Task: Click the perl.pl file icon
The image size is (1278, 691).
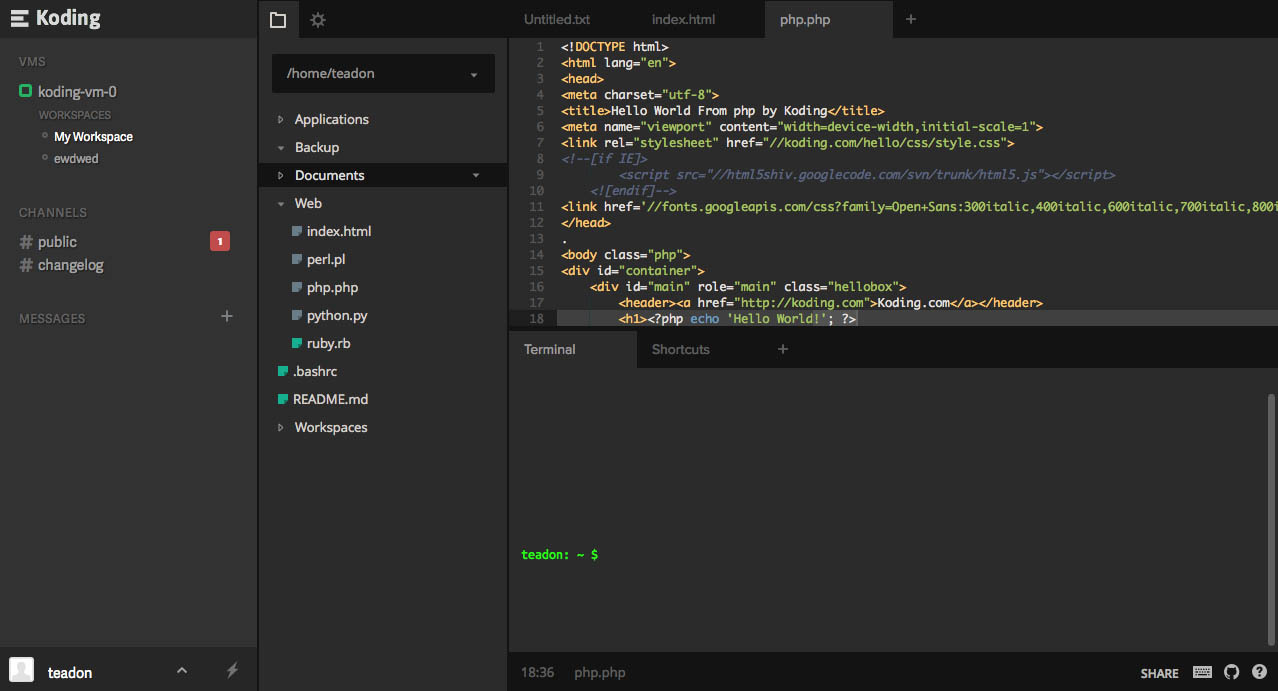Action: 296,259
